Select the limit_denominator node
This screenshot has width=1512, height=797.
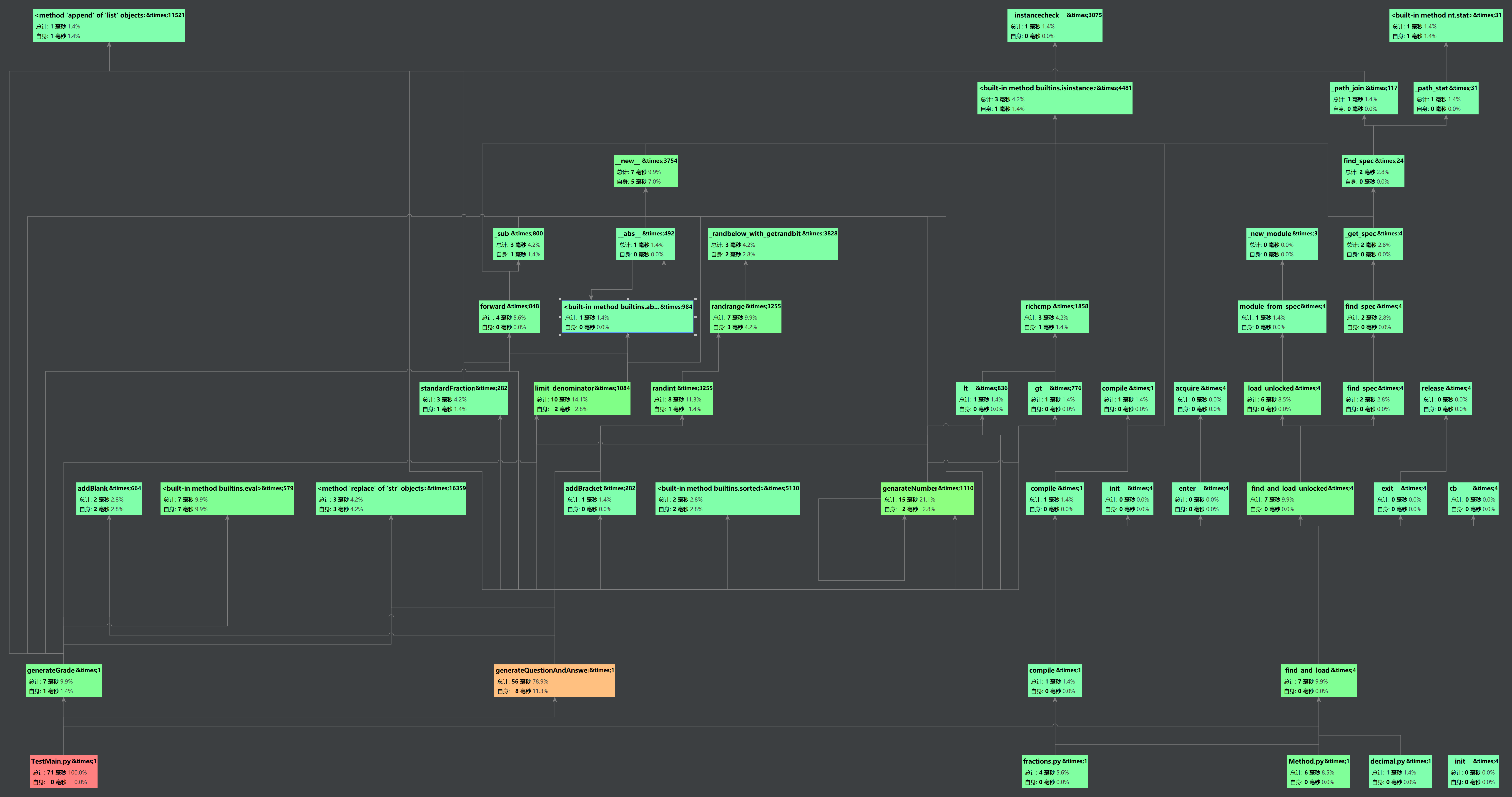(582, 398)
